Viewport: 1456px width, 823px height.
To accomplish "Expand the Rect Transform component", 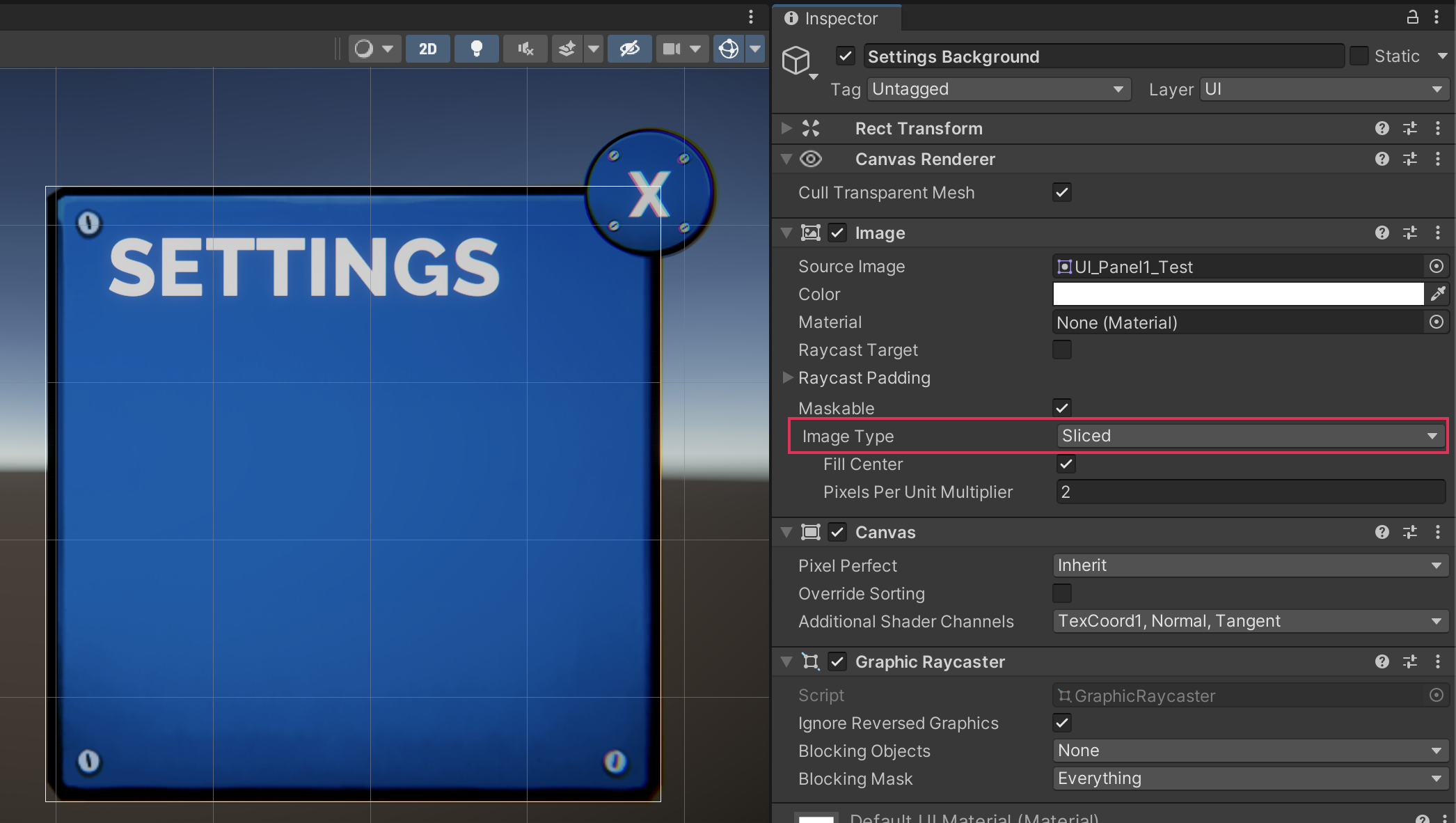I will point(786,128).
